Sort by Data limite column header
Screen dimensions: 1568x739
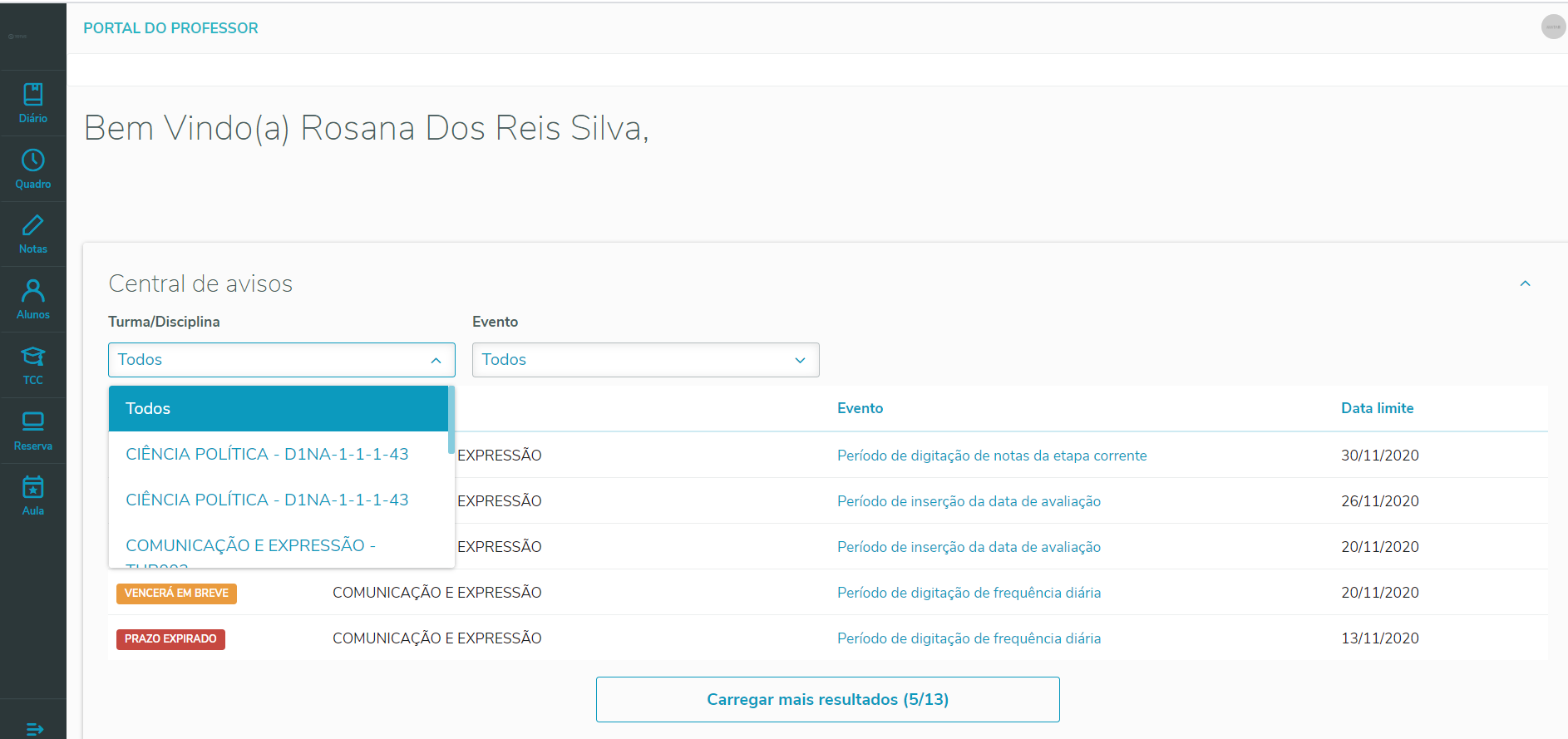(1377, 408)
